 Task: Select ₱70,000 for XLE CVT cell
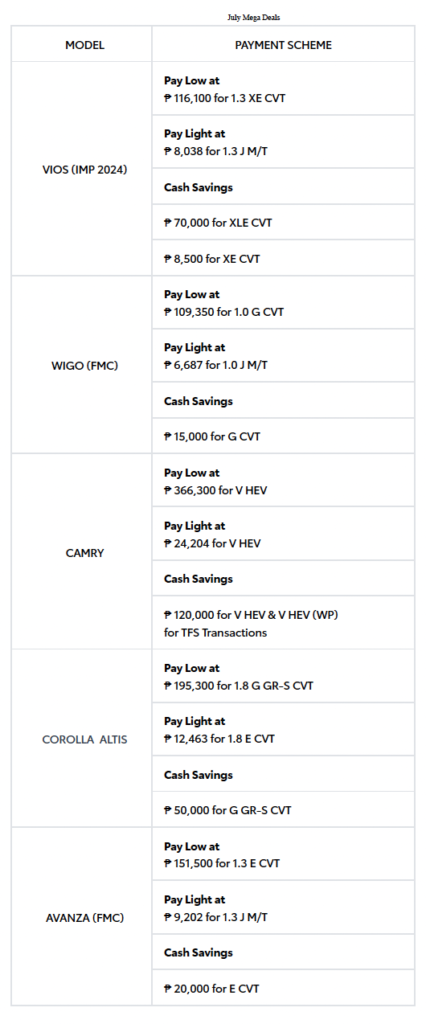click(283, 222)
